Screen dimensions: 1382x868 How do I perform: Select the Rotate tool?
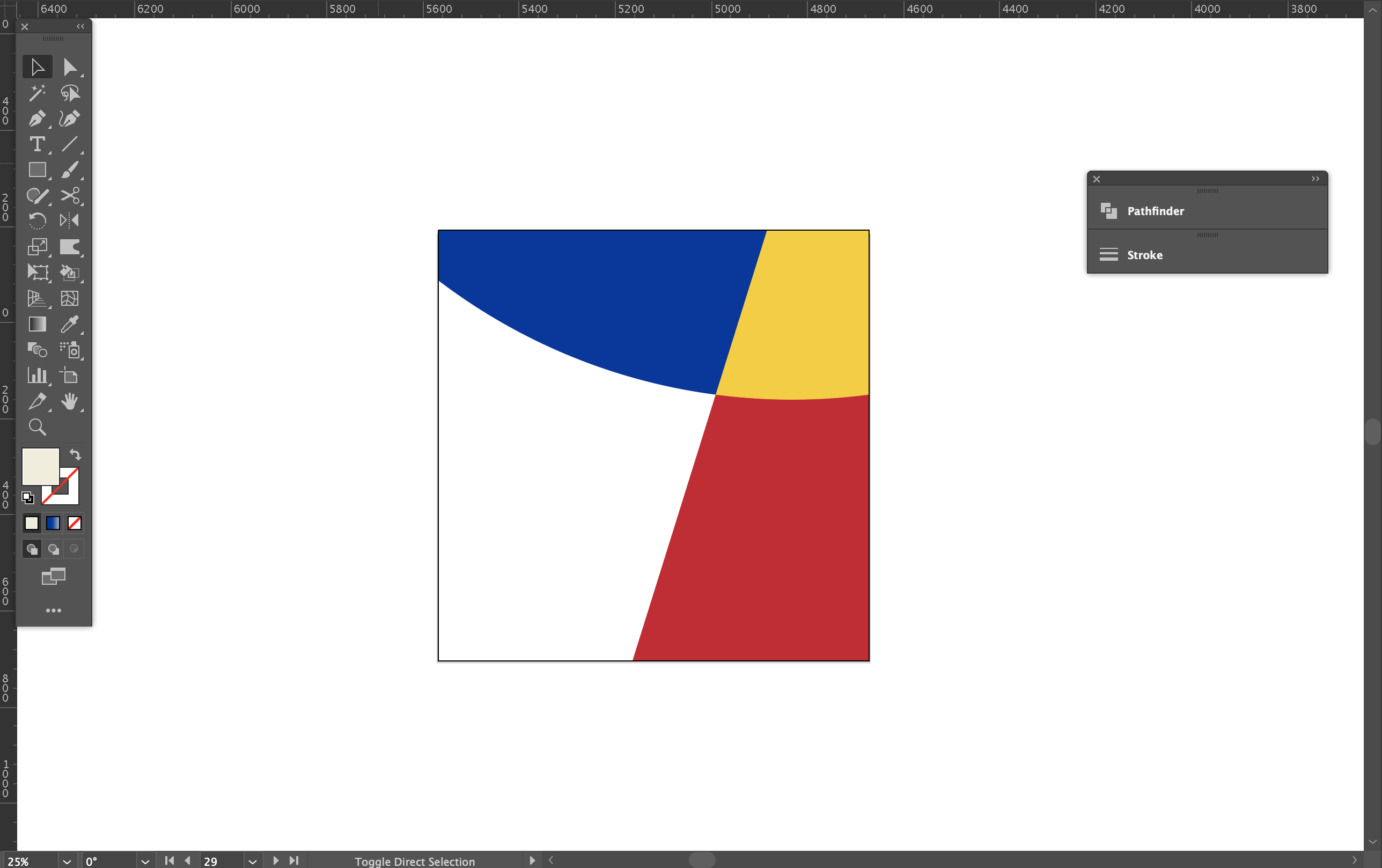[x=38, y=220]
